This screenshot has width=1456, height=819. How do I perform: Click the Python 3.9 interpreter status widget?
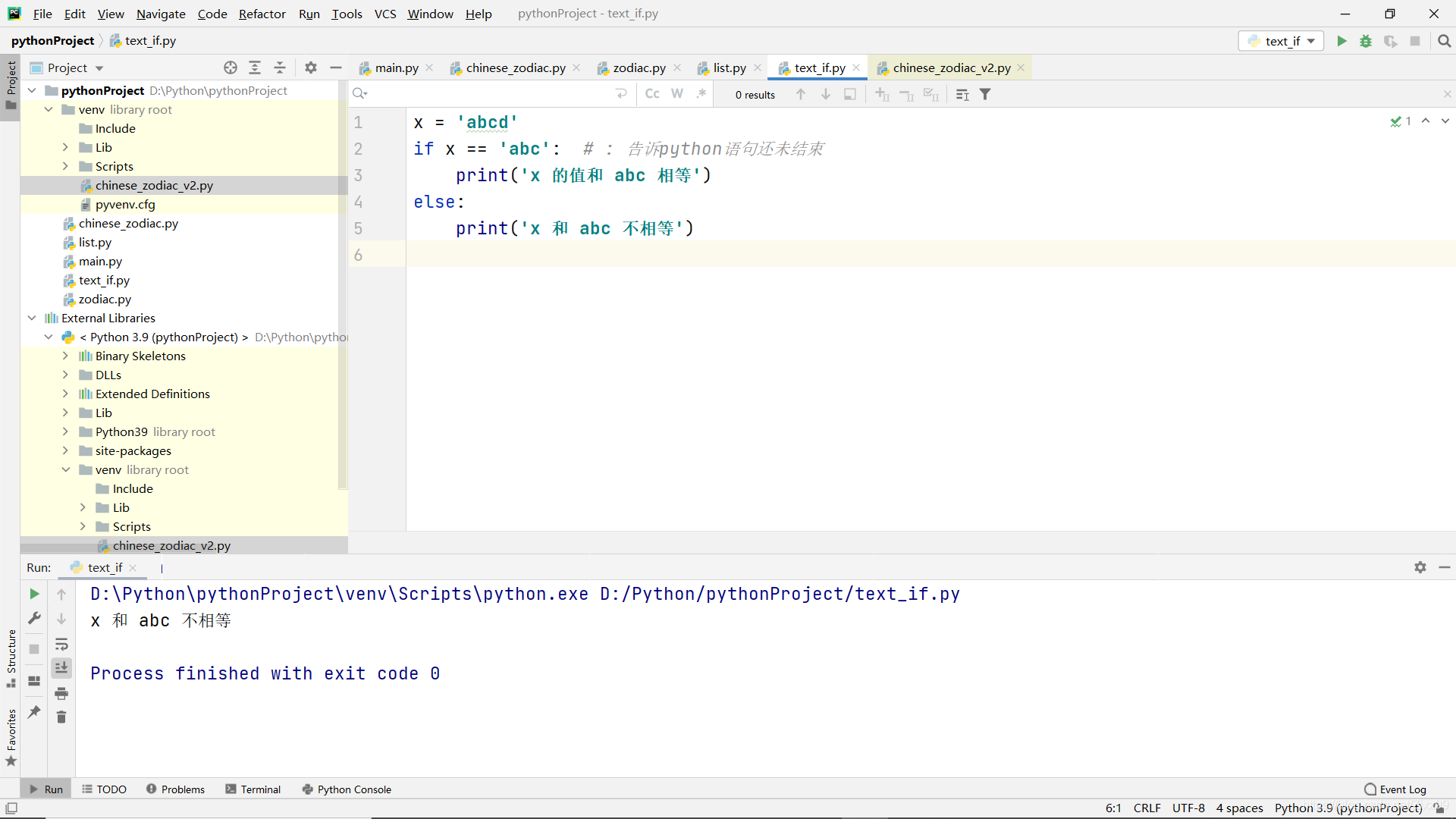[1348, 808]
